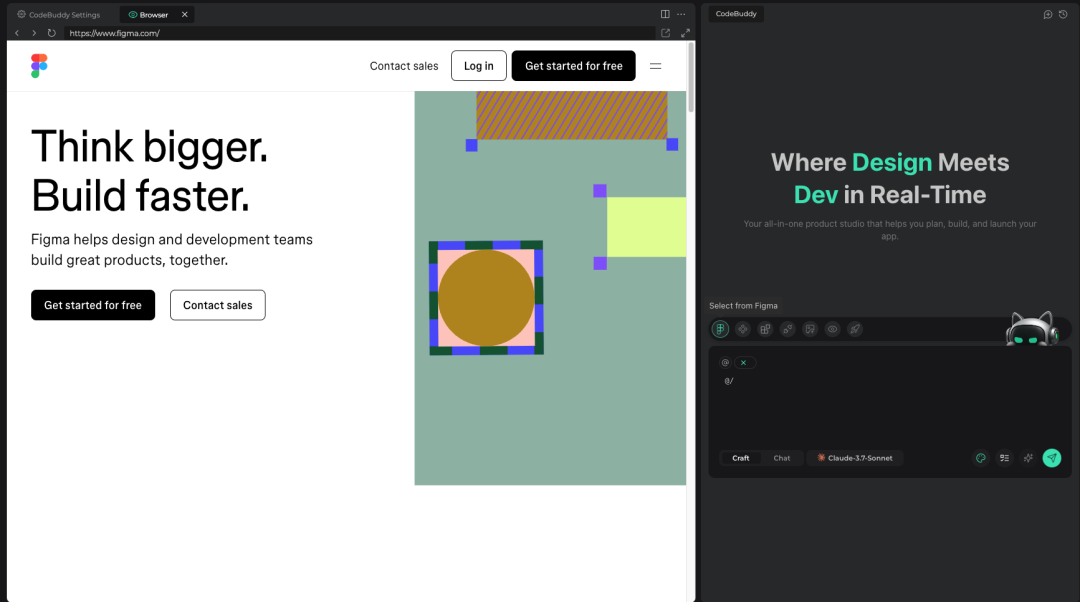Click the Contact sales link in the header
Image resolution: width=1080 pixels, height=602 pixels.
pos(404,66)
